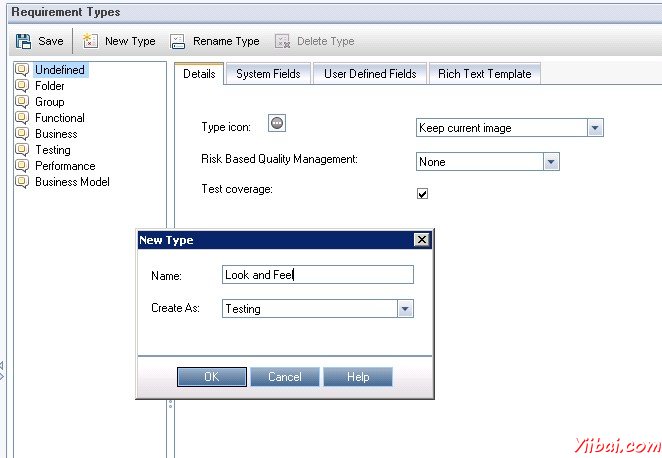The width and height of the screenshot is (662, 458).
Task: Open the Create As dropdown
Action: [x=404, y=309]
